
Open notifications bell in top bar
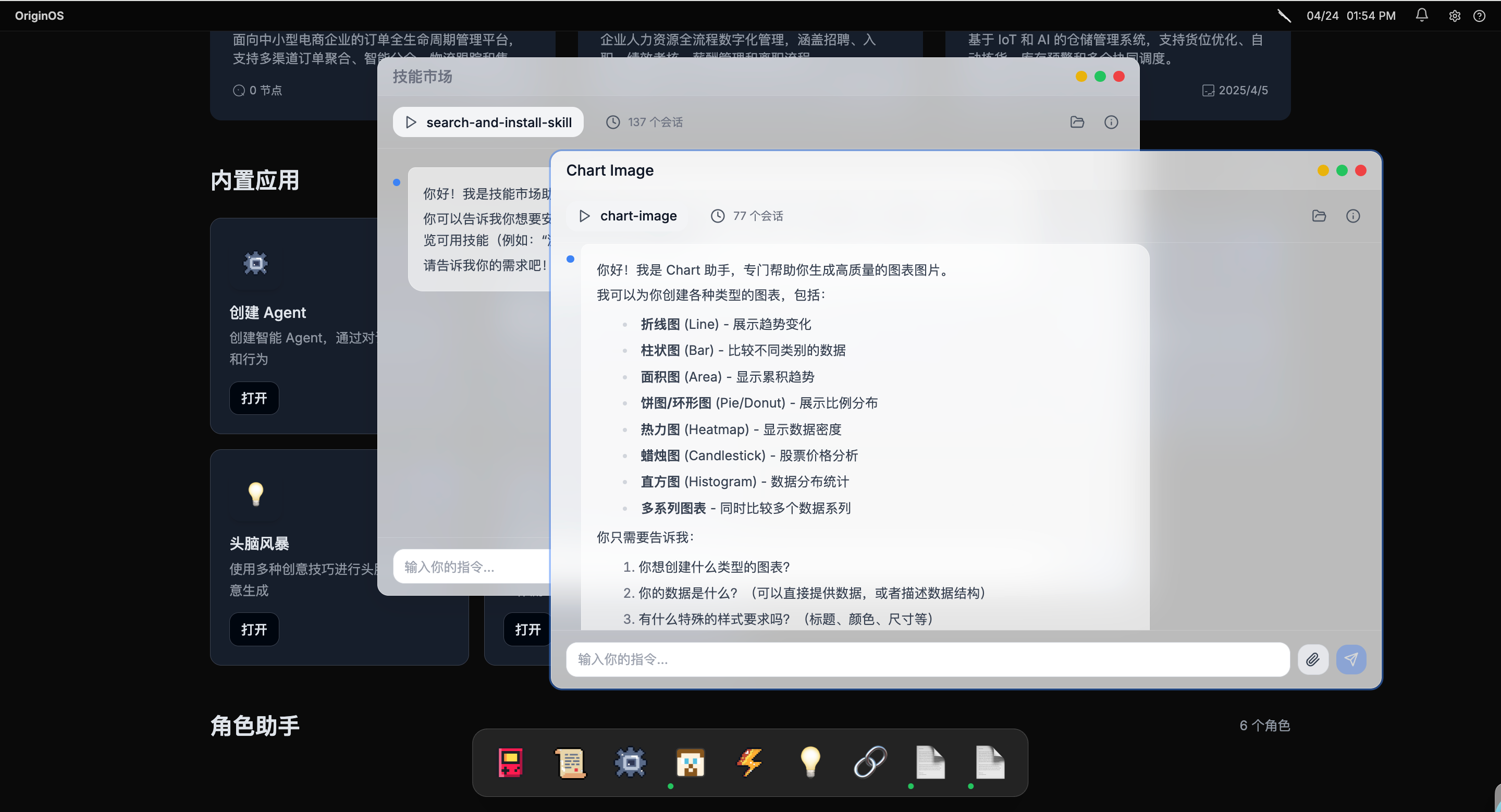(1422, 15)
